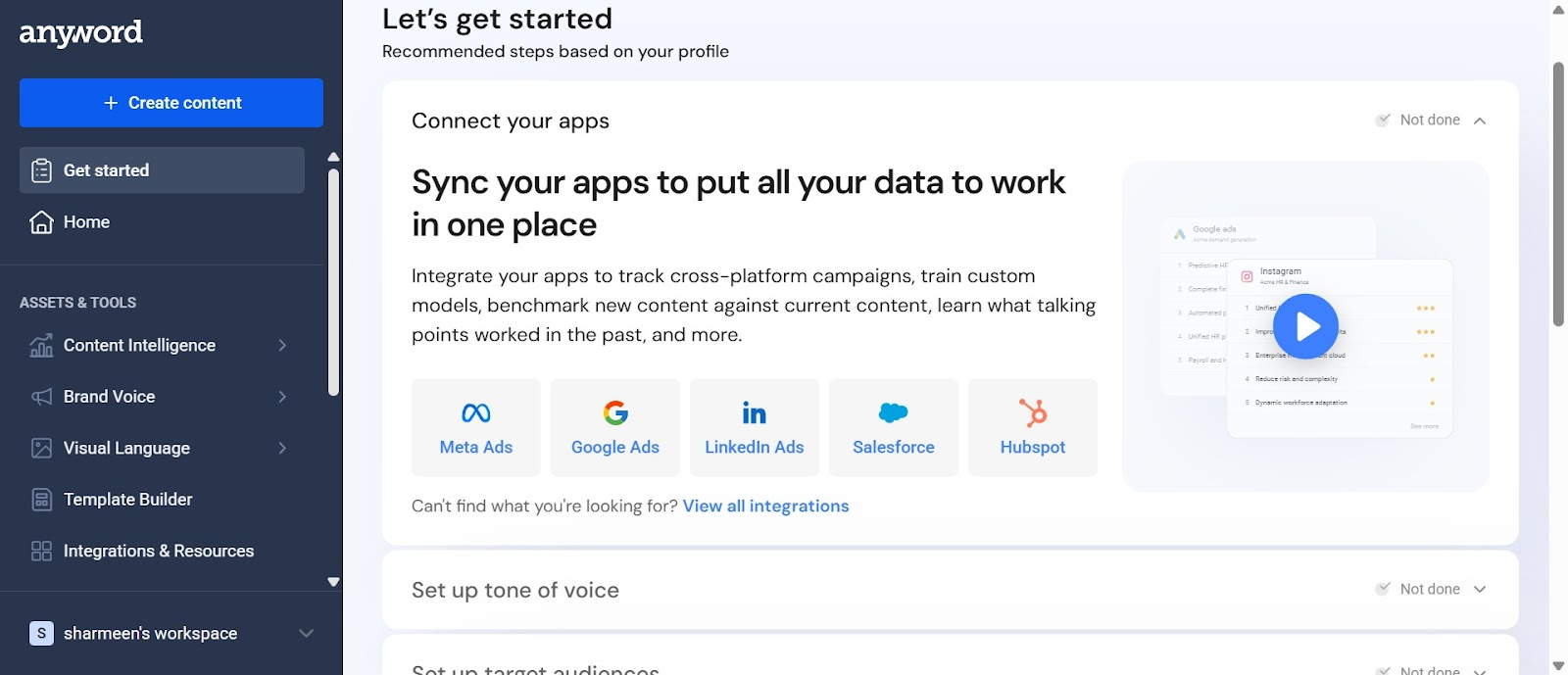Go to Home in sidebar

tap(162, 222)
